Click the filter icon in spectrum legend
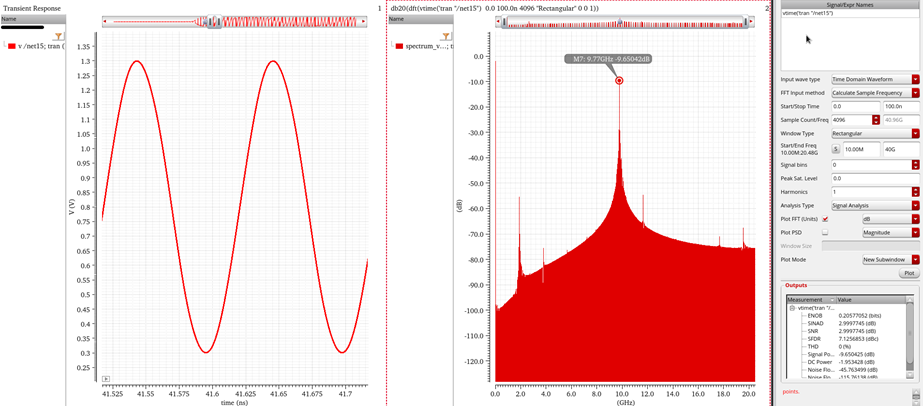The height and width of the screenshot is (406, 923). (x=446, y=34)
